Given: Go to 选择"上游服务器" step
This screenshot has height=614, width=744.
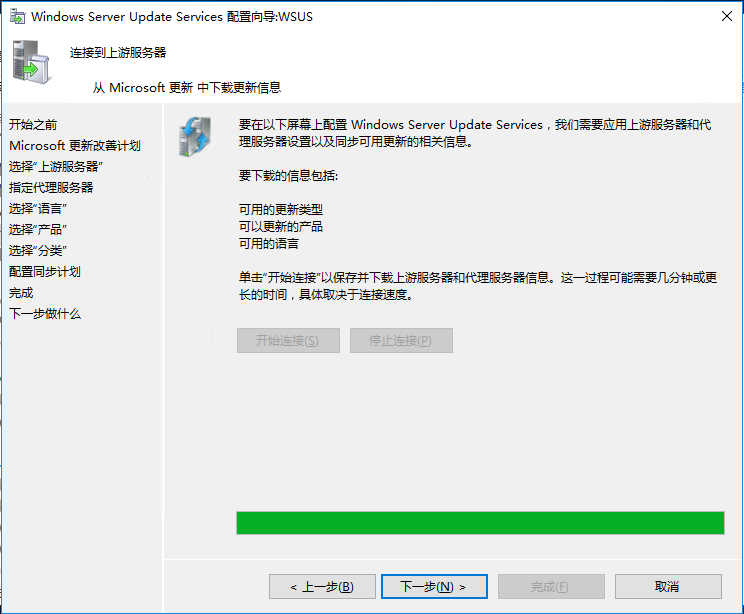Looking at the screenshot, I should coord(56,167).
